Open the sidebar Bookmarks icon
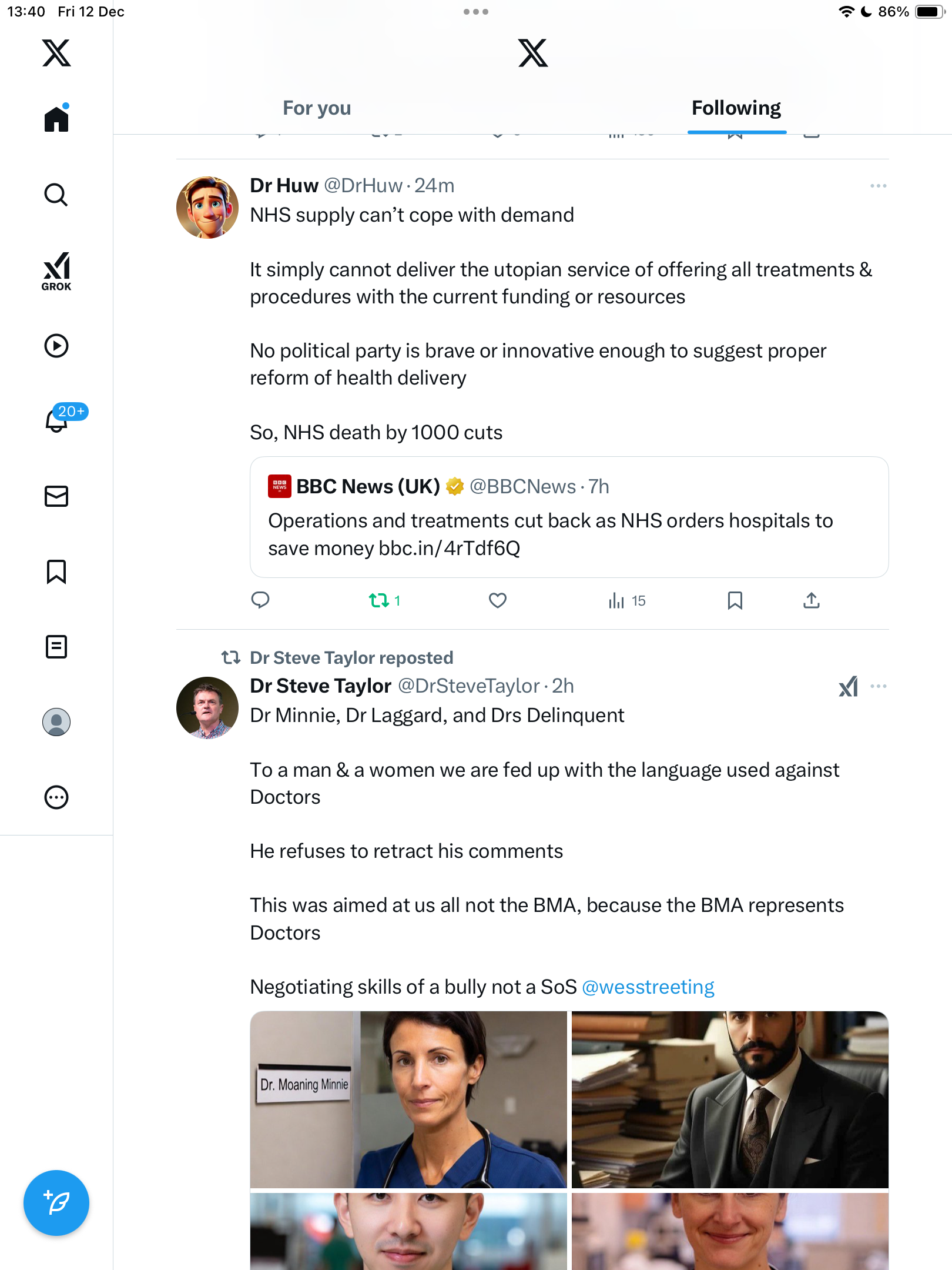Screen dimensions: 952x1270 tap(56, 571)
